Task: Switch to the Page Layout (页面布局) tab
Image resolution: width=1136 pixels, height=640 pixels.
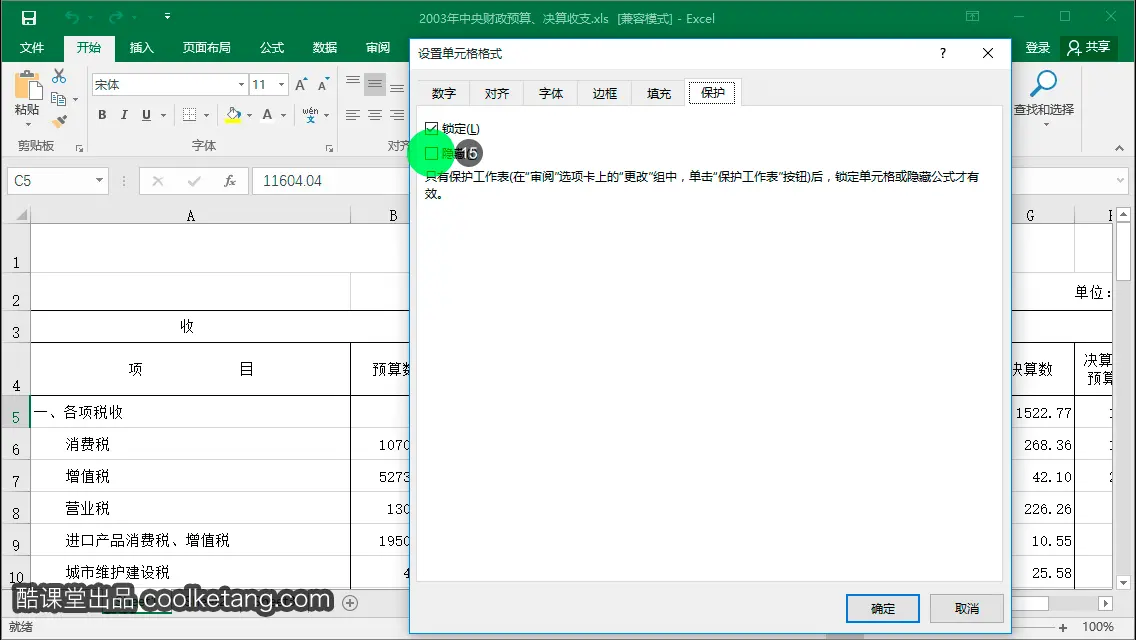Action: (206, 47)
